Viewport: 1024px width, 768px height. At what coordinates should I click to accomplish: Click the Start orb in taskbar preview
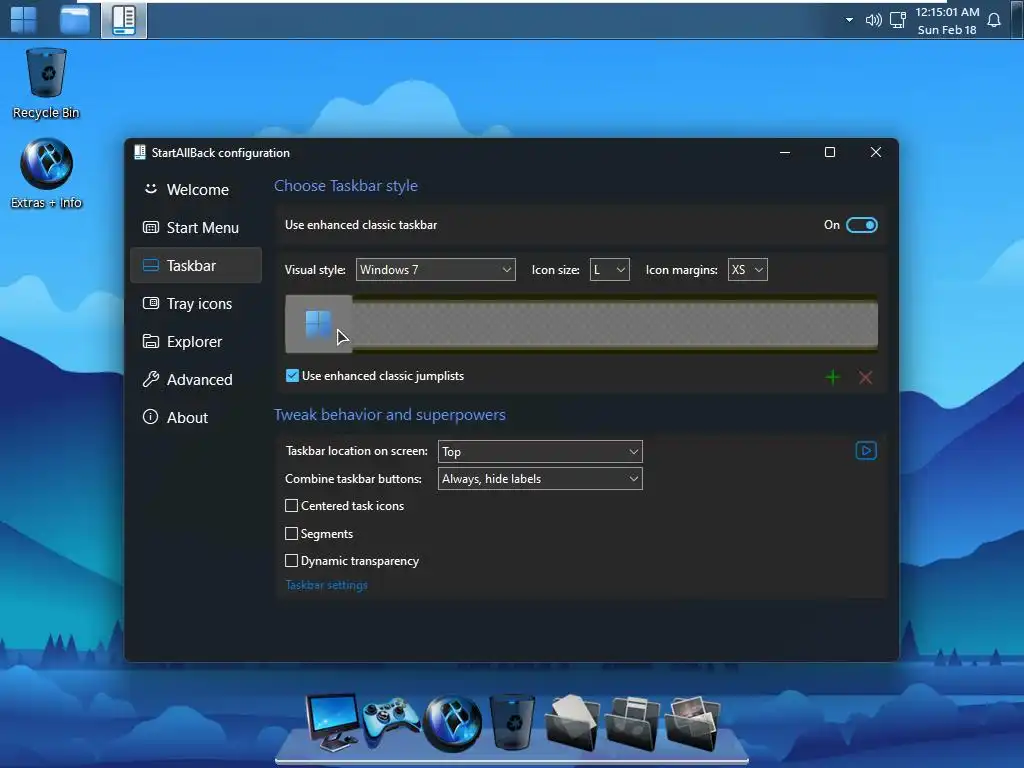[319, 324]
